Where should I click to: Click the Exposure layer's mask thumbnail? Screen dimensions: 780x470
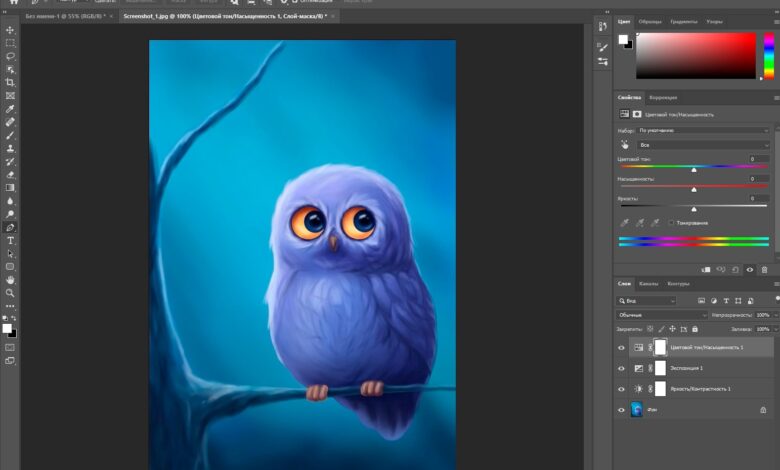(660, 368)
